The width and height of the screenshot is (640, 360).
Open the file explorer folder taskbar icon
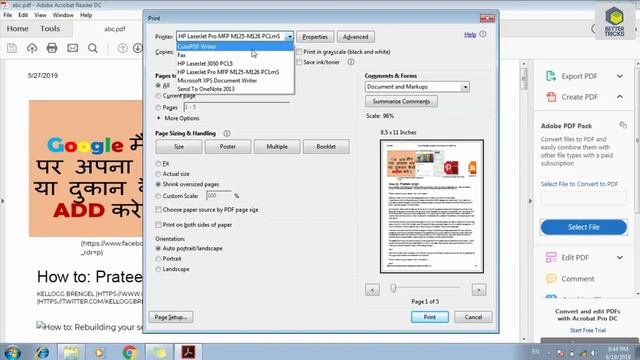[x=71, y=352]
